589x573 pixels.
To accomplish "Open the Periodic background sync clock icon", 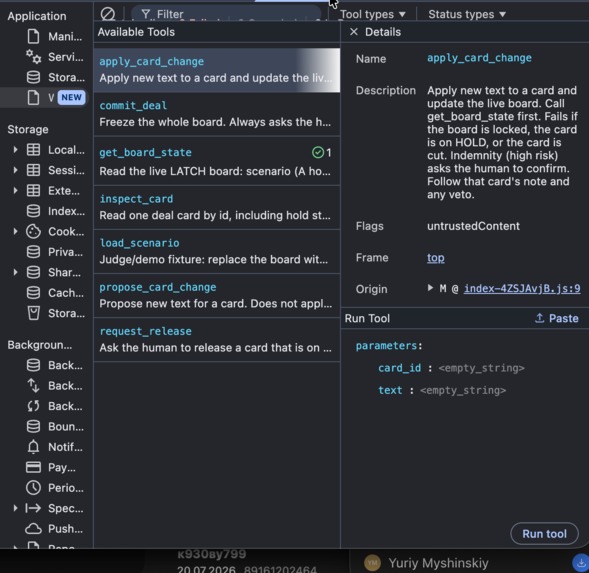I will point(33,488).
